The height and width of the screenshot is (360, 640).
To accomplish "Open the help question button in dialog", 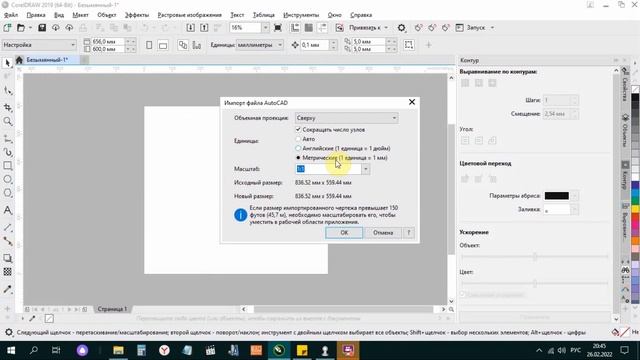I will [409, 233].
